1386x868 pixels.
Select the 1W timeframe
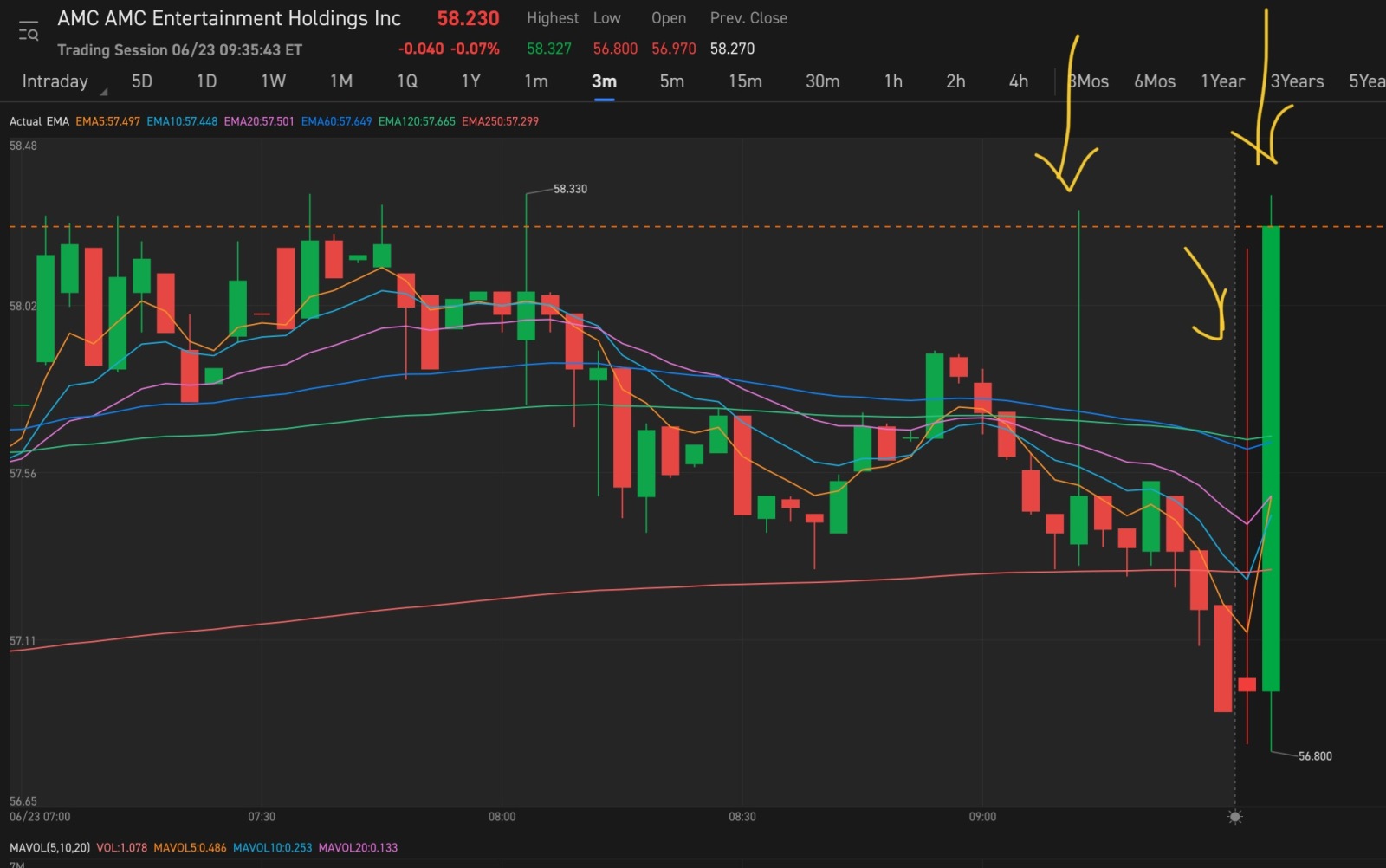(x=273, y=81)
